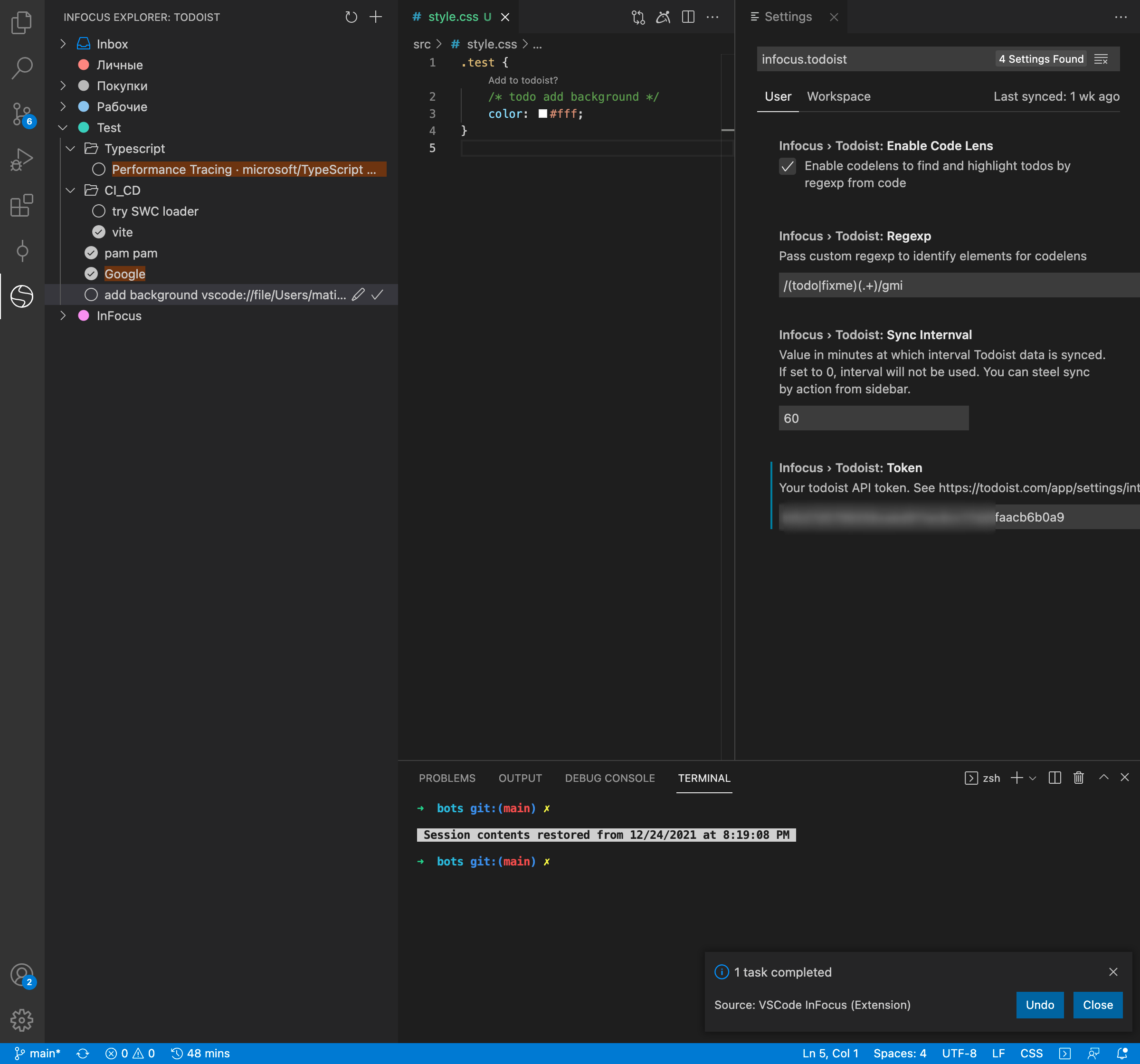The width and height of the screenshot is (1140, 1064).
Task: Switch to the OUTPUT panel tab
Action: pyautogui.click(x=520, y=779)
